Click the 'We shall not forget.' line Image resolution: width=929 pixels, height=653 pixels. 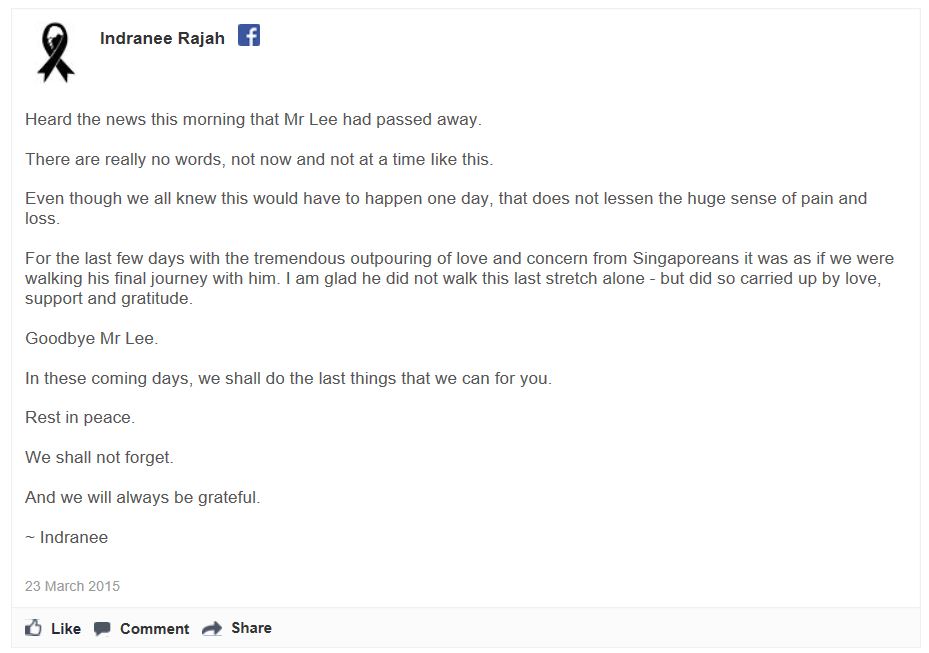pos(99,457)
